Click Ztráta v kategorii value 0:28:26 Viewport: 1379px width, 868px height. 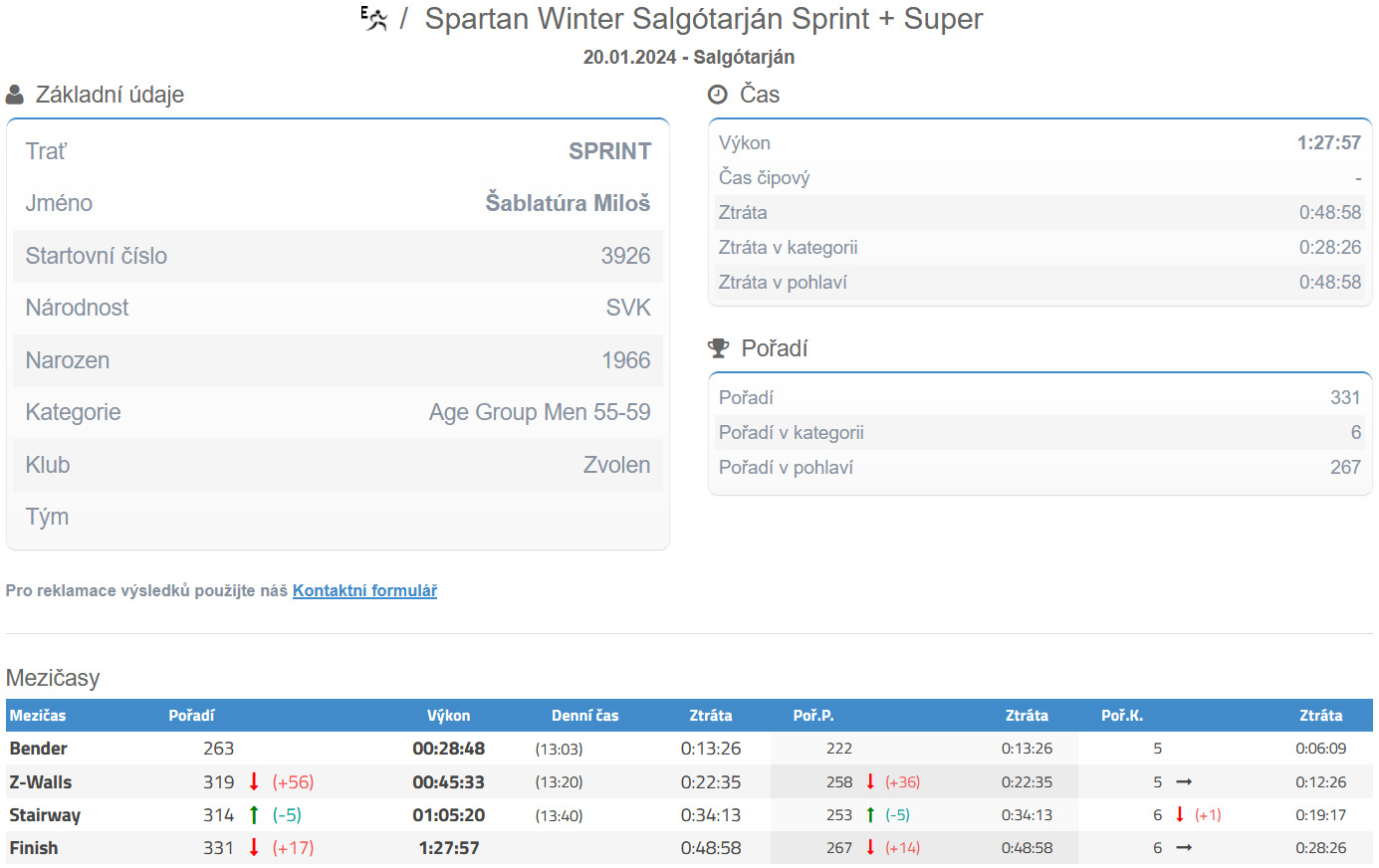tap(1329, 247)
